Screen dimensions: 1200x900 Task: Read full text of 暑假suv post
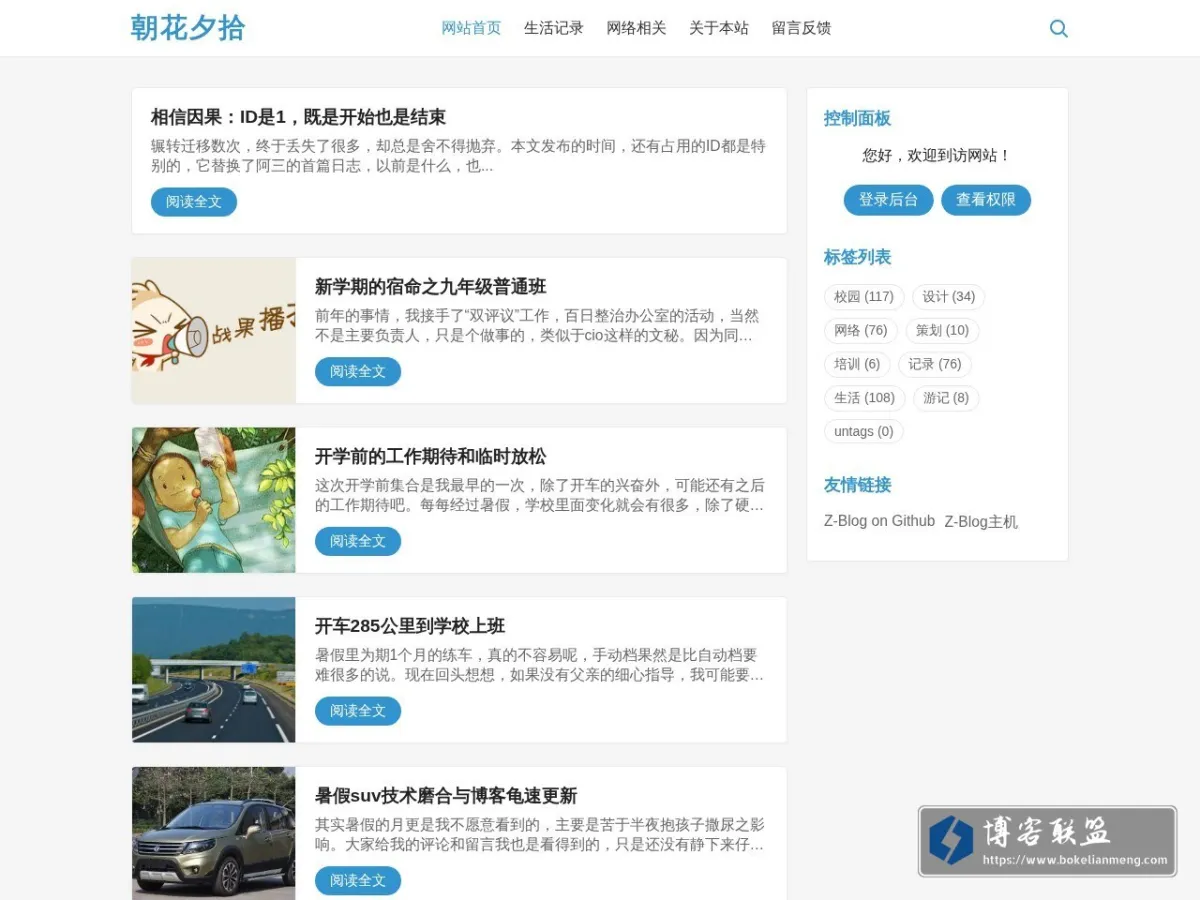tap(358, 881)
